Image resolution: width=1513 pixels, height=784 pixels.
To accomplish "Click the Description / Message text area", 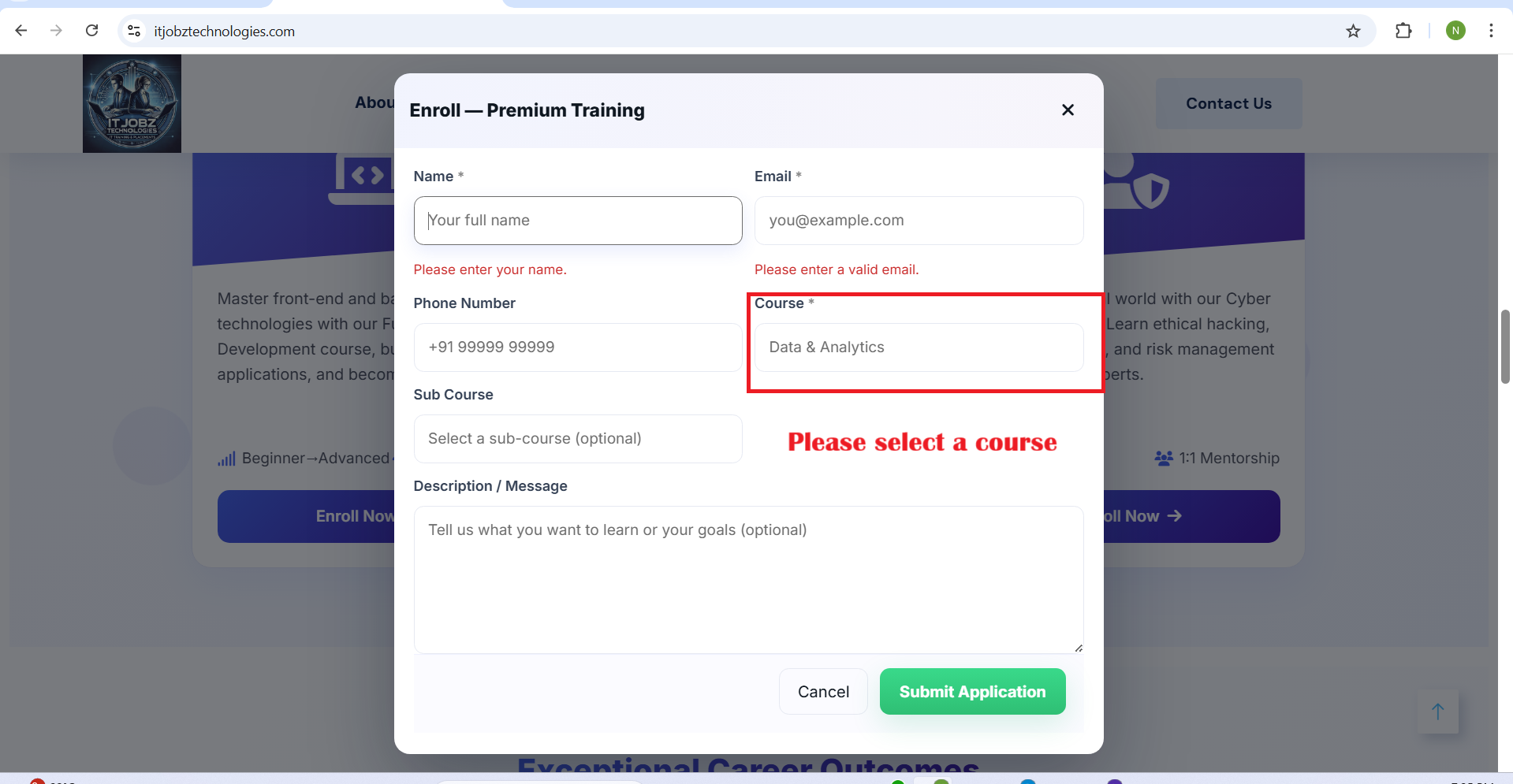I will click(748, 579).
